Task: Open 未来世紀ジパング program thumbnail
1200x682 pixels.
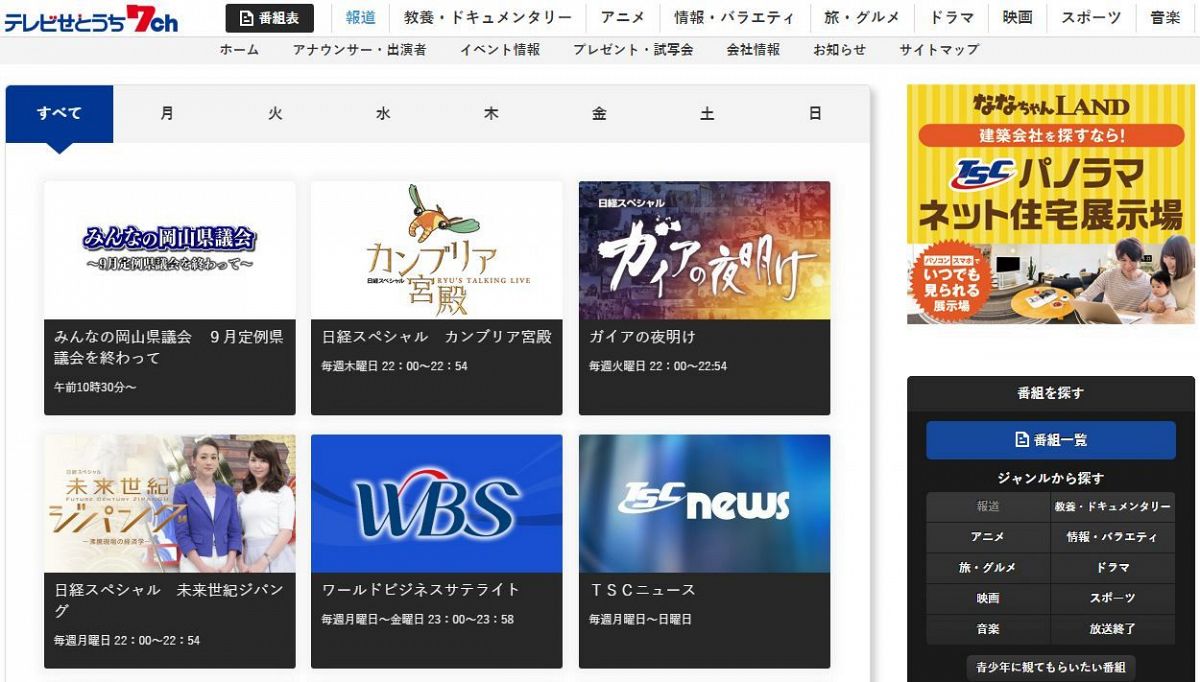Action: 170,503
